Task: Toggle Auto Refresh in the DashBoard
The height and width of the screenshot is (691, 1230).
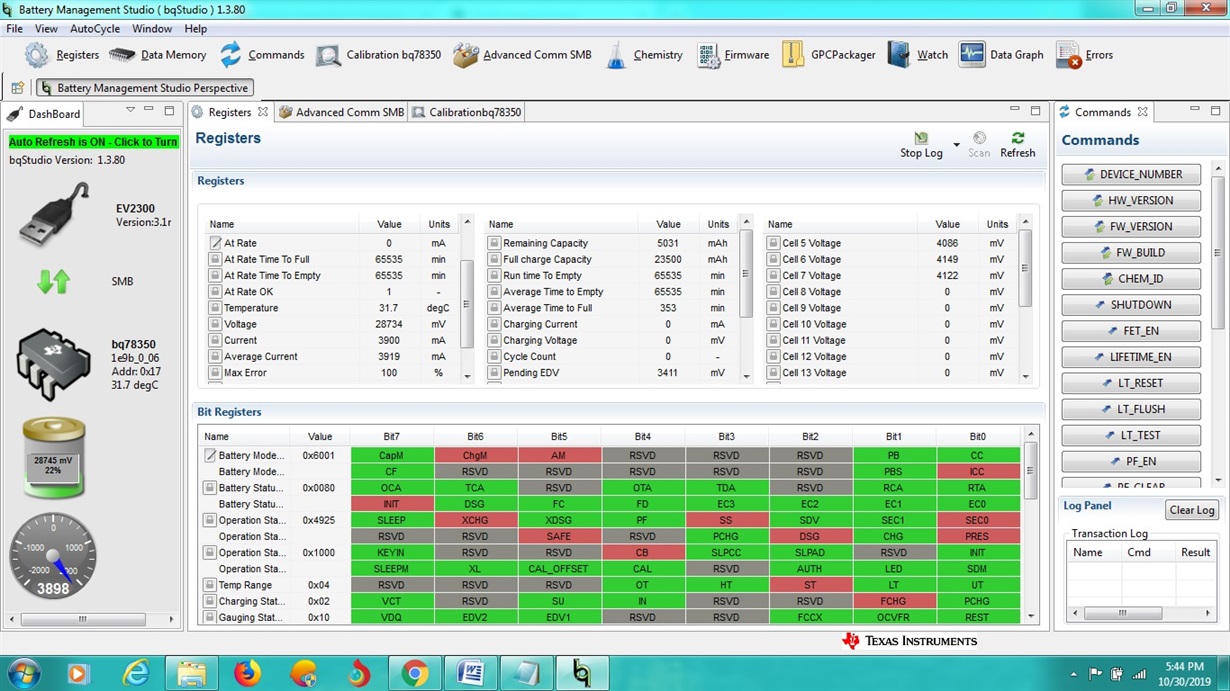Action: [x=93, y=142]
